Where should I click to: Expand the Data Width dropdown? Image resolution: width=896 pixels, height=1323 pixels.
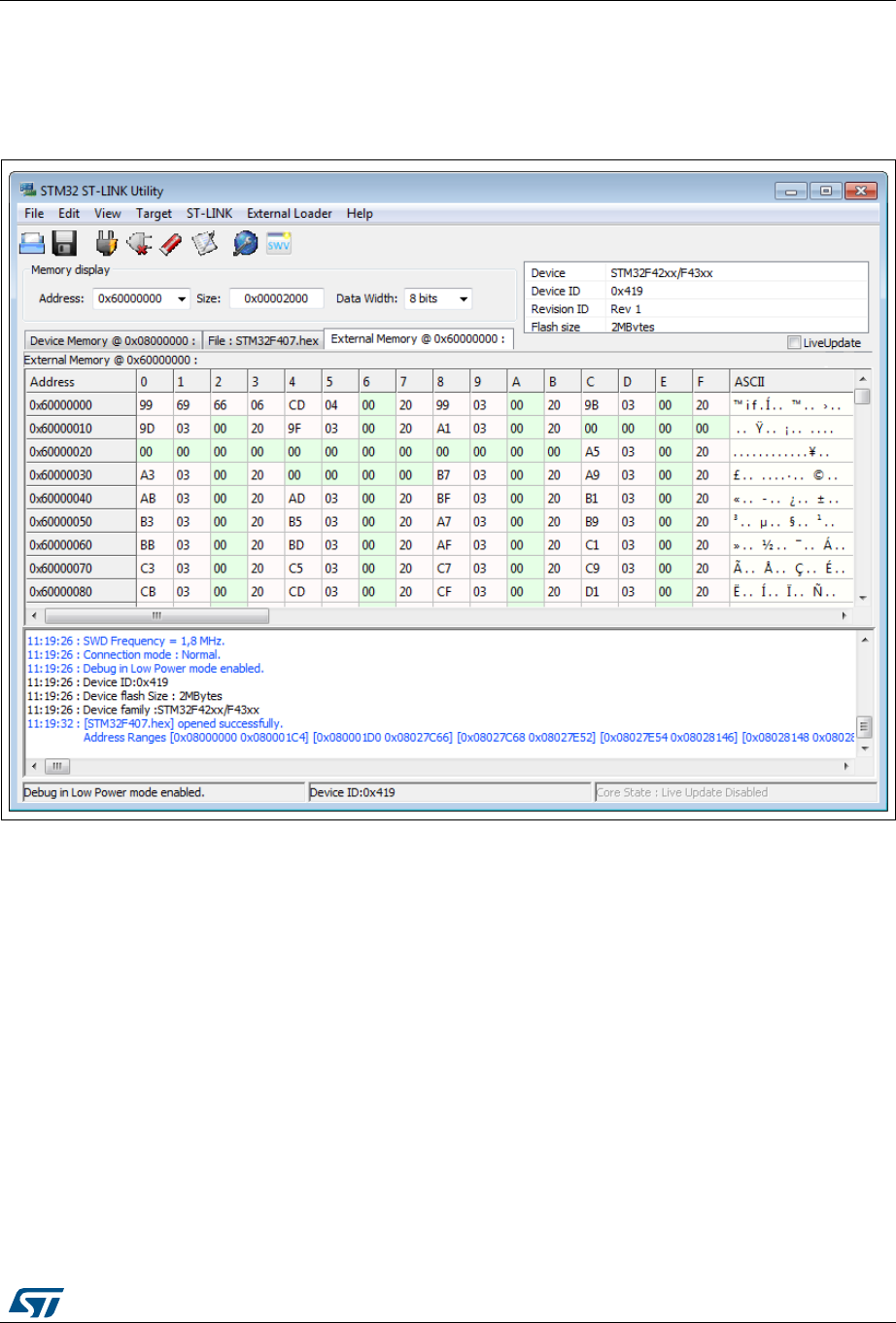point(463,298)
